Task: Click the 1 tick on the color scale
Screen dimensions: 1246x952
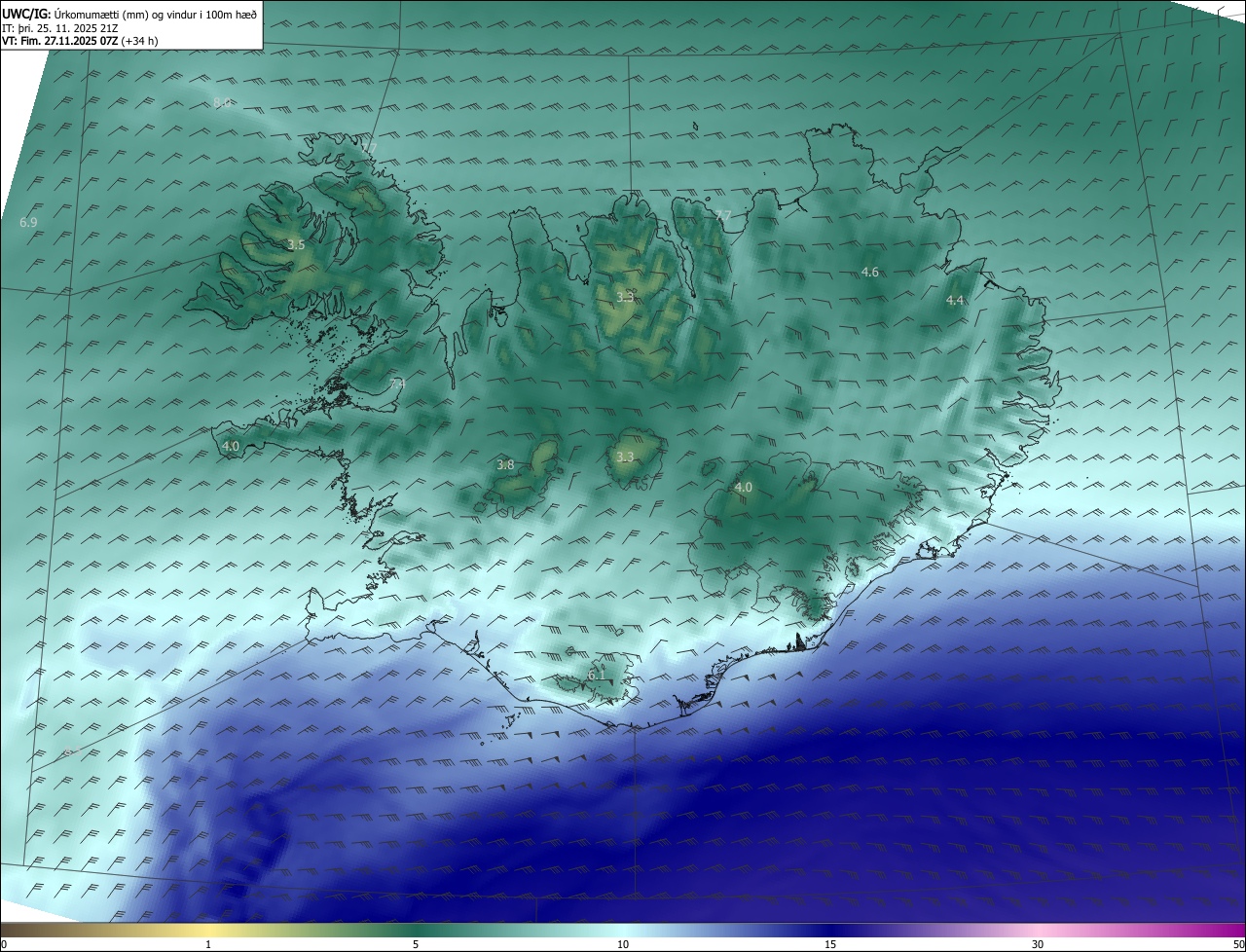Action: tap(208, 944)
